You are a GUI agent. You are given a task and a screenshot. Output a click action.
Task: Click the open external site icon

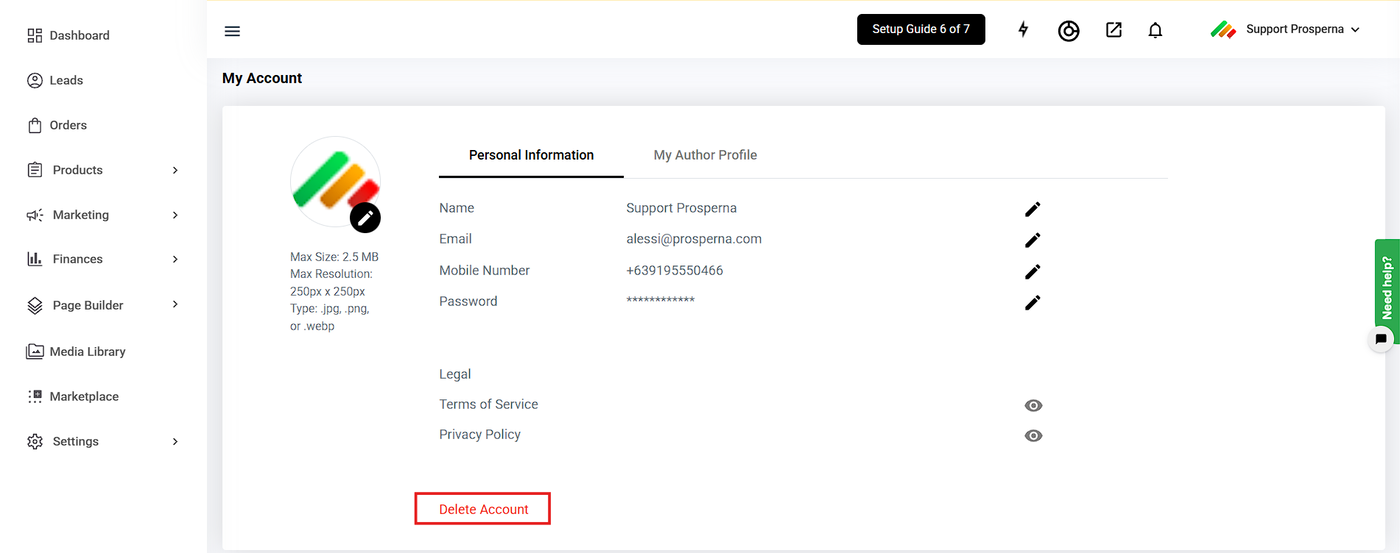pyautogui.click(x=1113, y=30)
